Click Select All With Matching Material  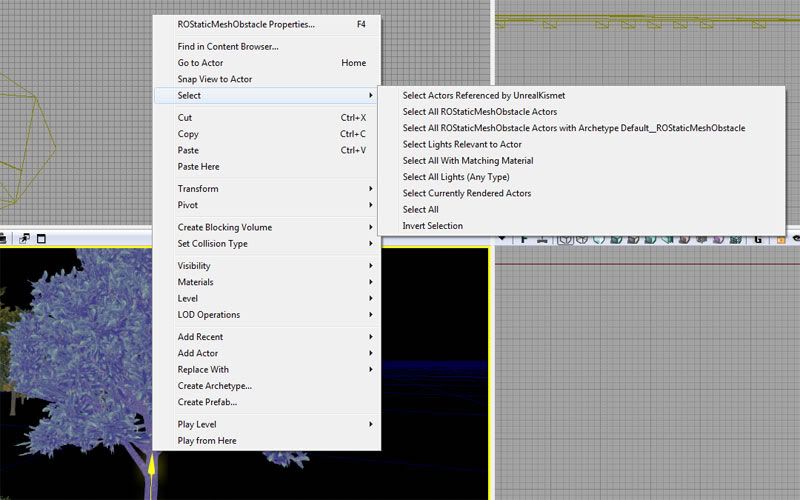tap(467, 161)
